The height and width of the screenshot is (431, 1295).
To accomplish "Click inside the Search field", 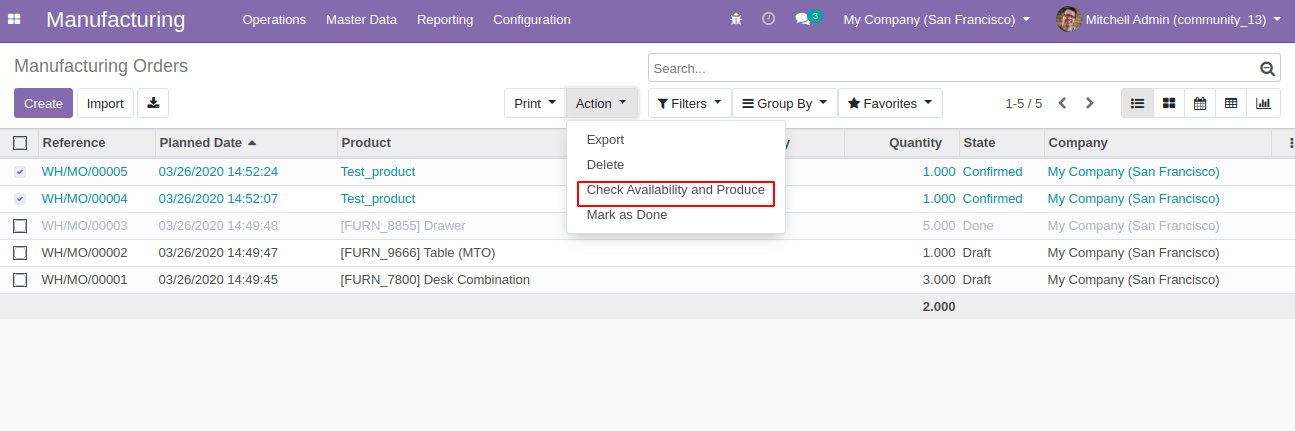I will pos(950,69).
